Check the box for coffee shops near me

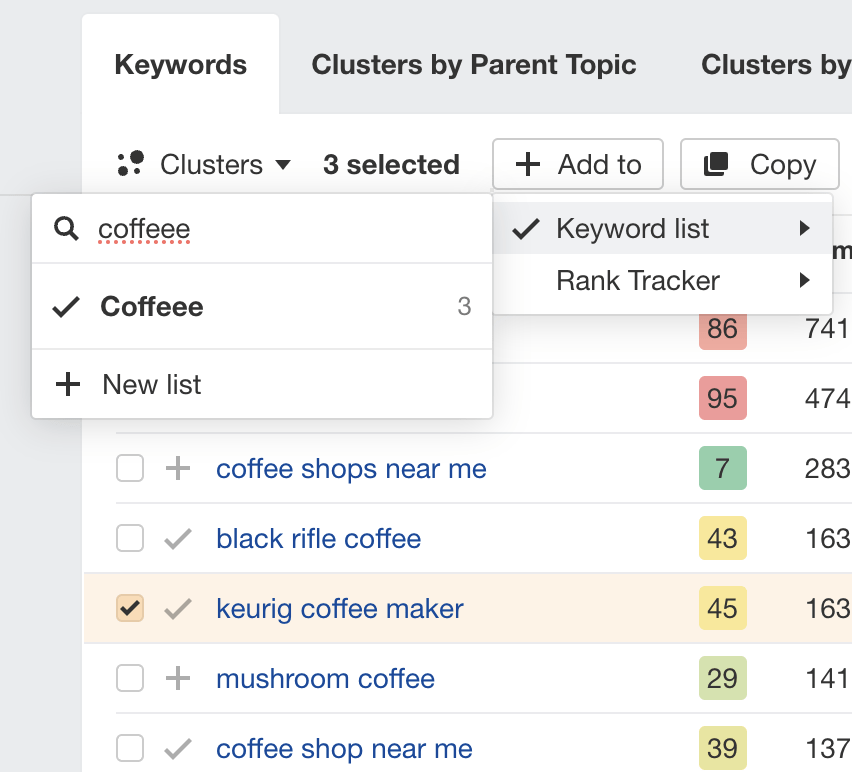click(130, 468)
